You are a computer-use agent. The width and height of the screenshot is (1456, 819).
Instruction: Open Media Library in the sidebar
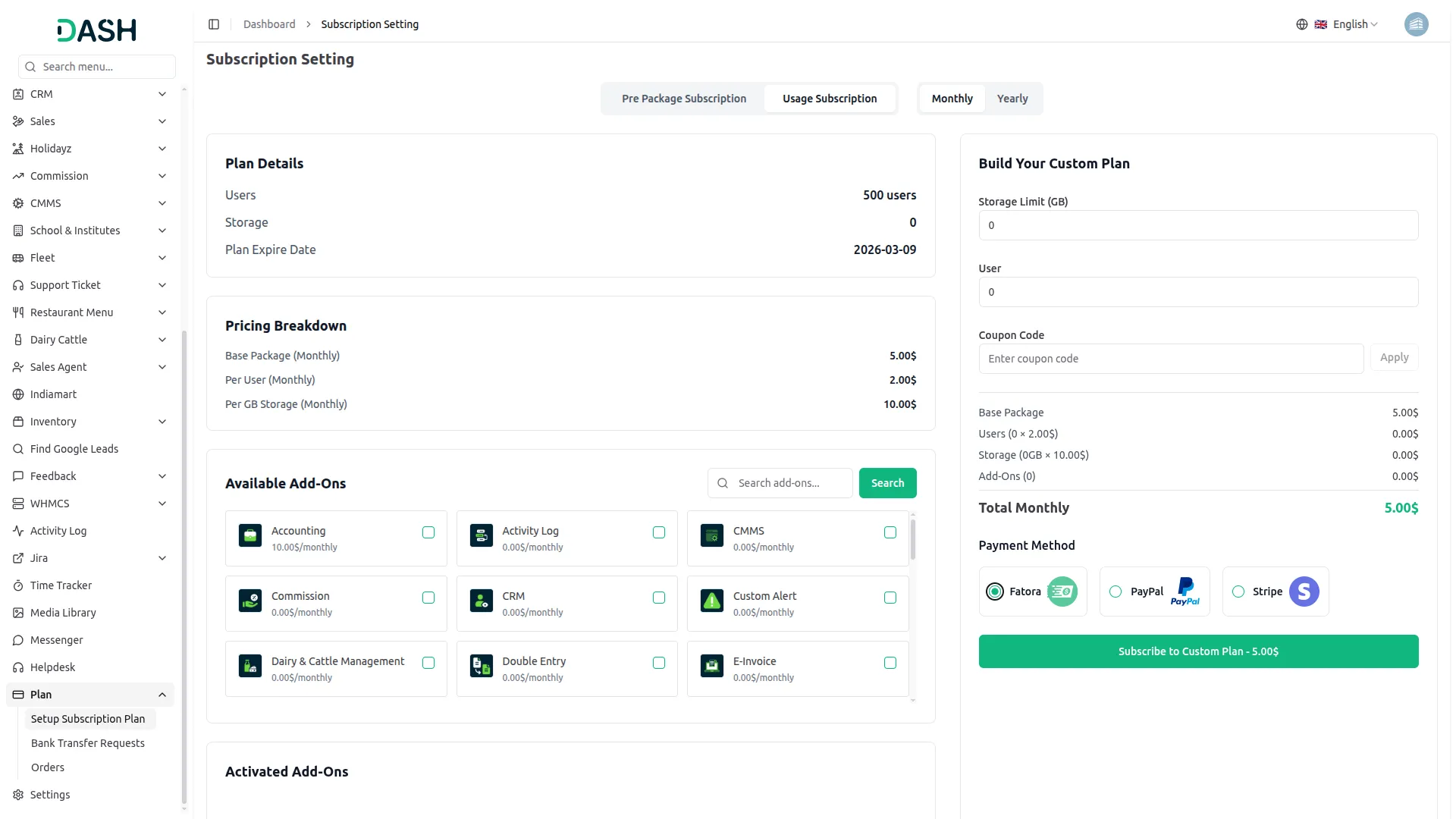(x=63, y=613)
